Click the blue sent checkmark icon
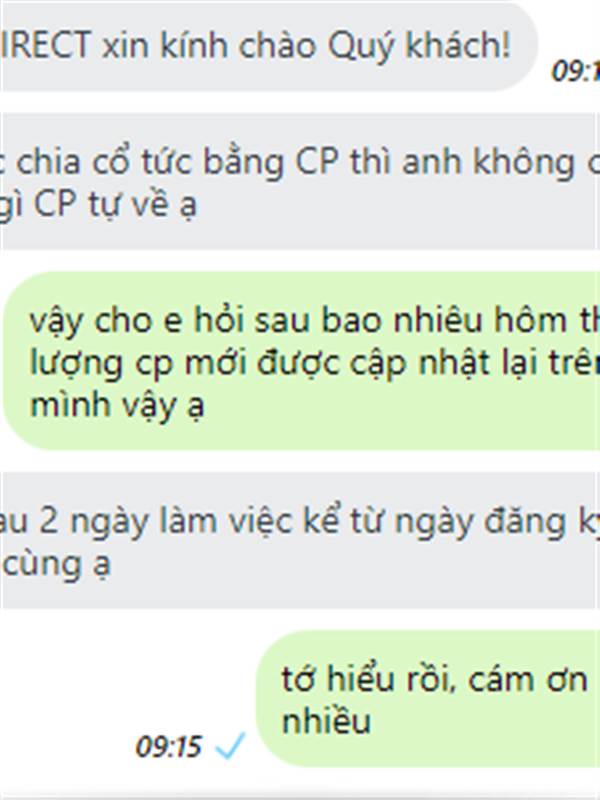The width and height of the screenshot is (600, 800). coord(230,745)
